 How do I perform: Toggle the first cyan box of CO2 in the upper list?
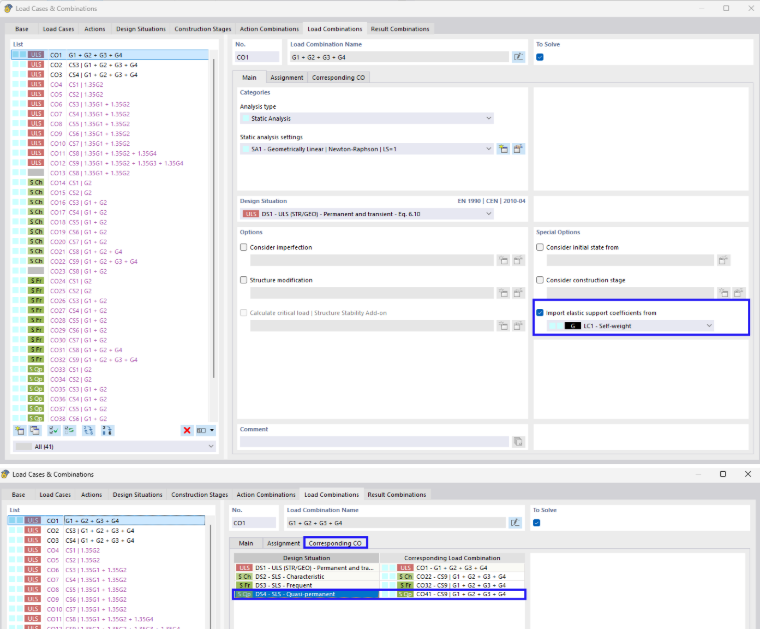(x=16, y=64)
